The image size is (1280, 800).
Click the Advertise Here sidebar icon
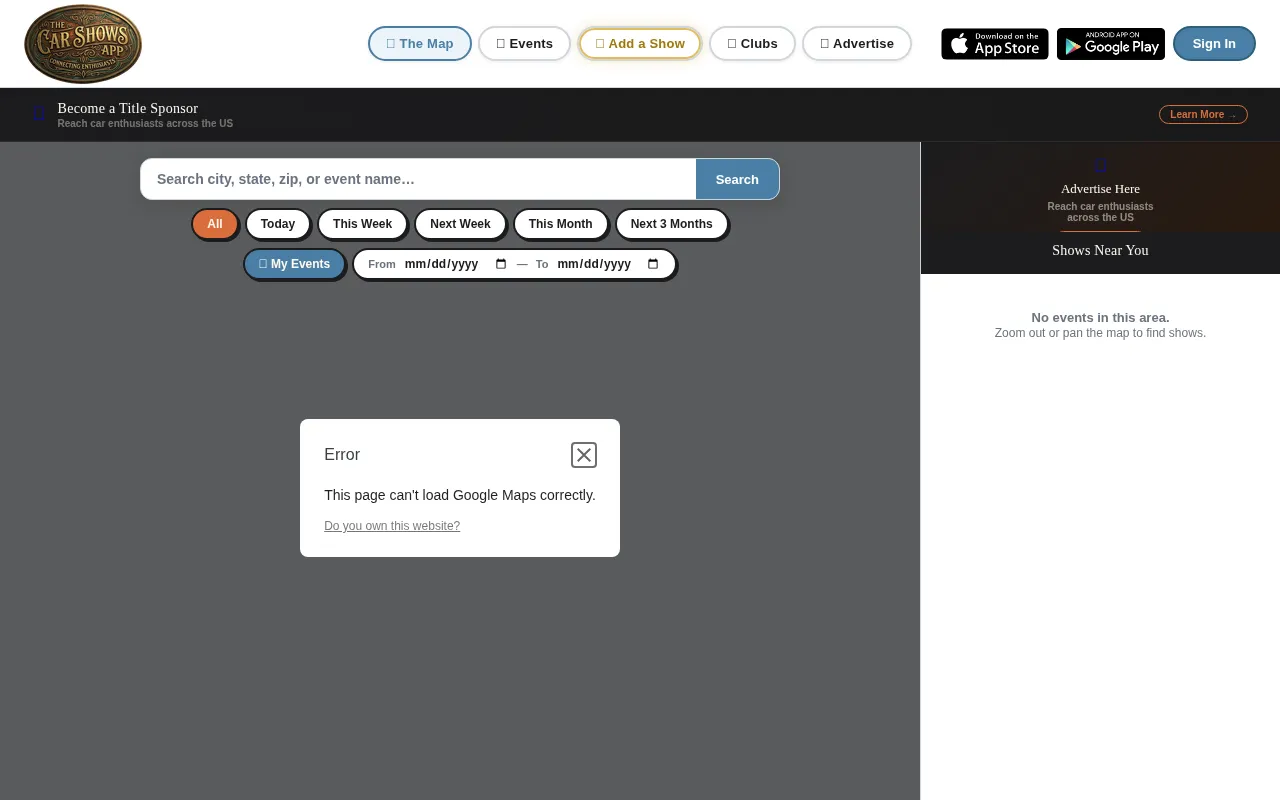coord(1100,166)
